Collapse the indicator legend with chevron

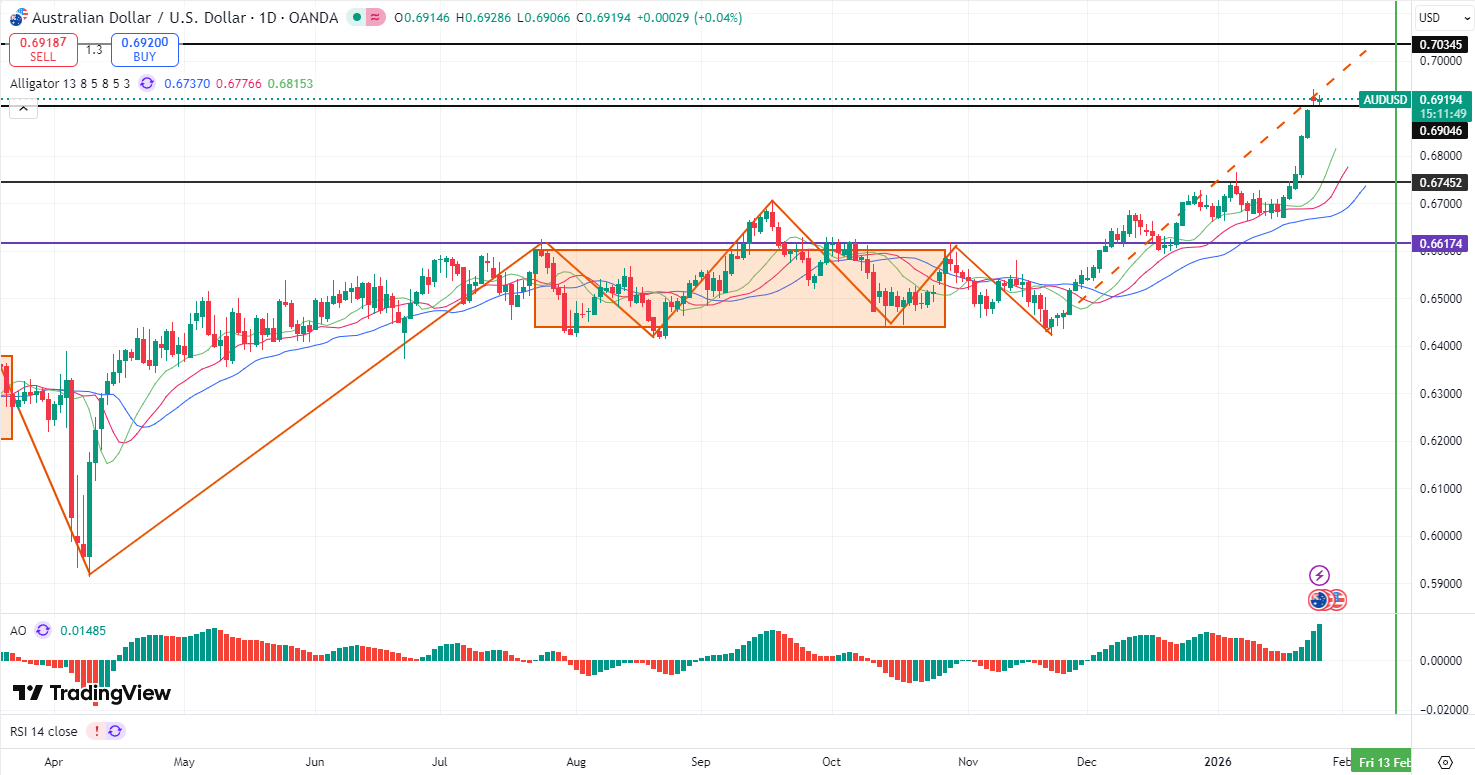pyautogui.click(x=23, y=108)
